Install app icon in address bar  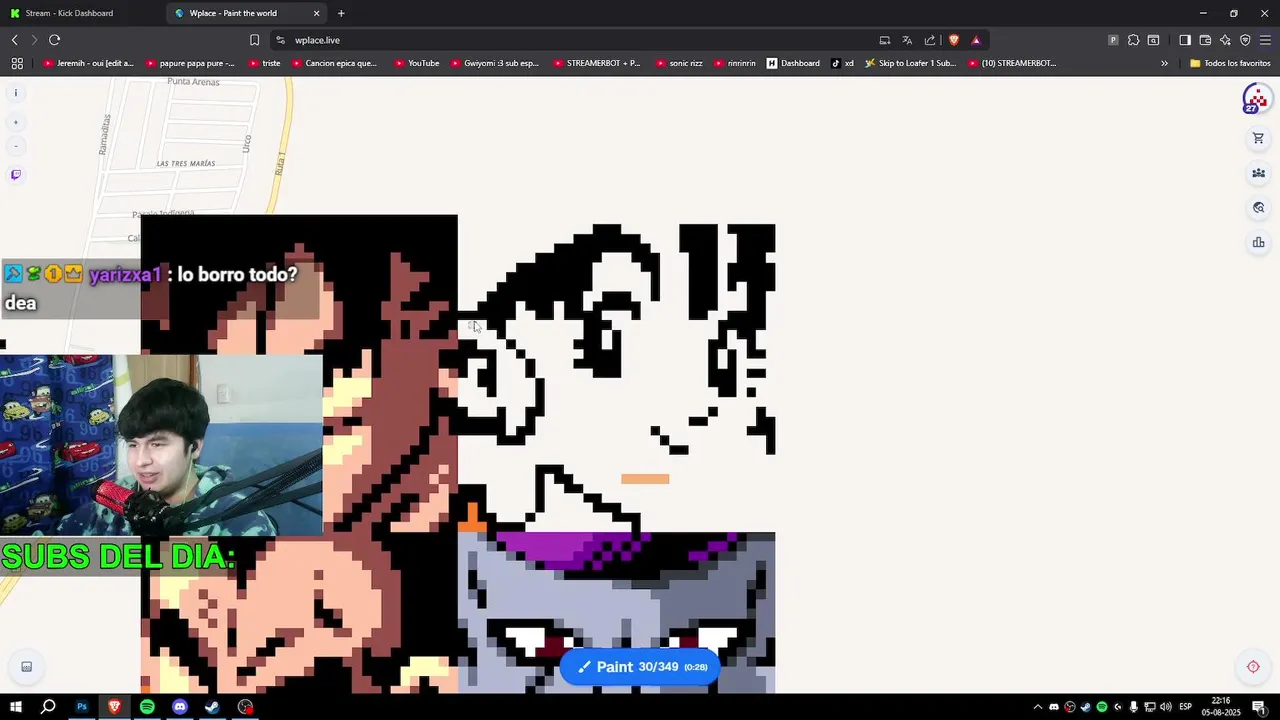(x=884, y=40)
